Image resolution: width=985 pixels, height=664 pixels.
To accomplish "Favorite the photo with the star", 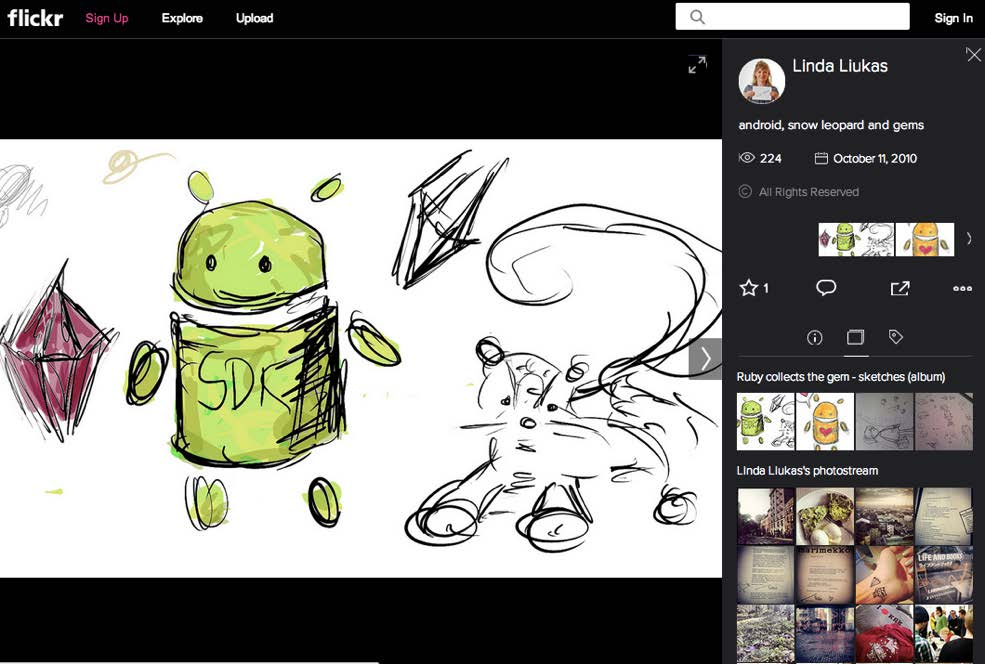I will coord(748,288).
